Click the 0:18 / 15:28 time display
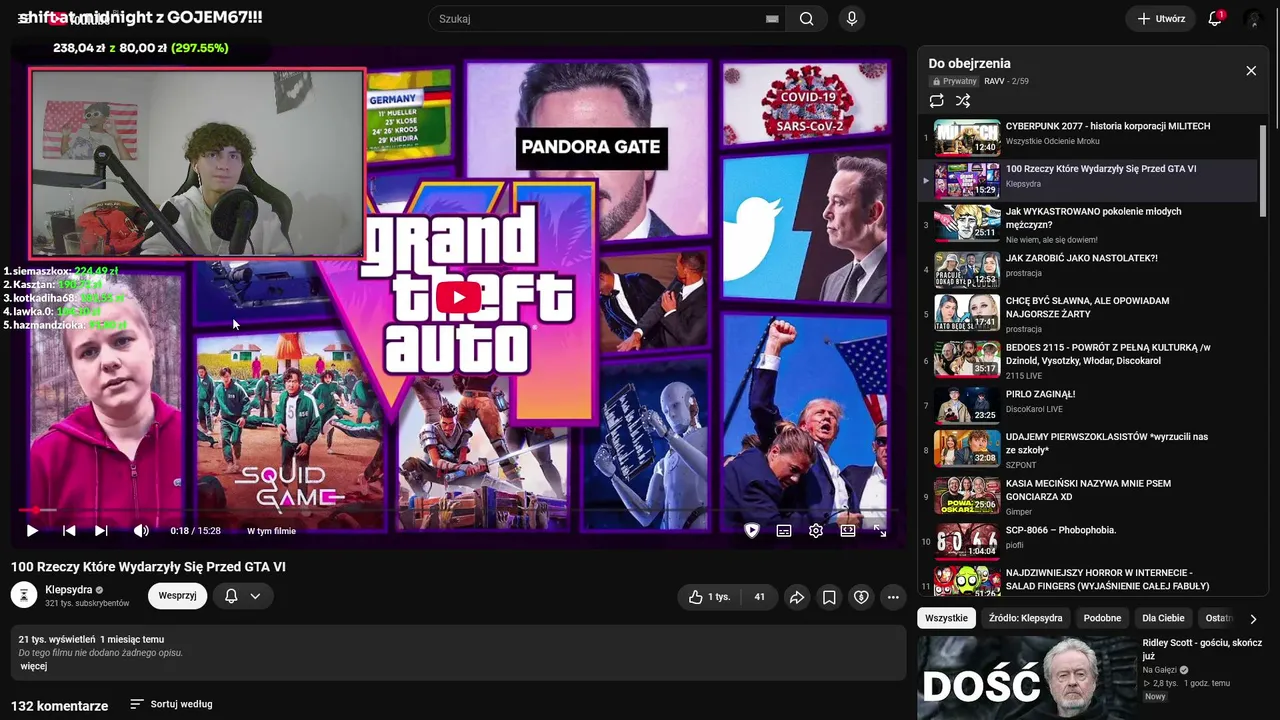The image size is (1280, 720). 195,531
